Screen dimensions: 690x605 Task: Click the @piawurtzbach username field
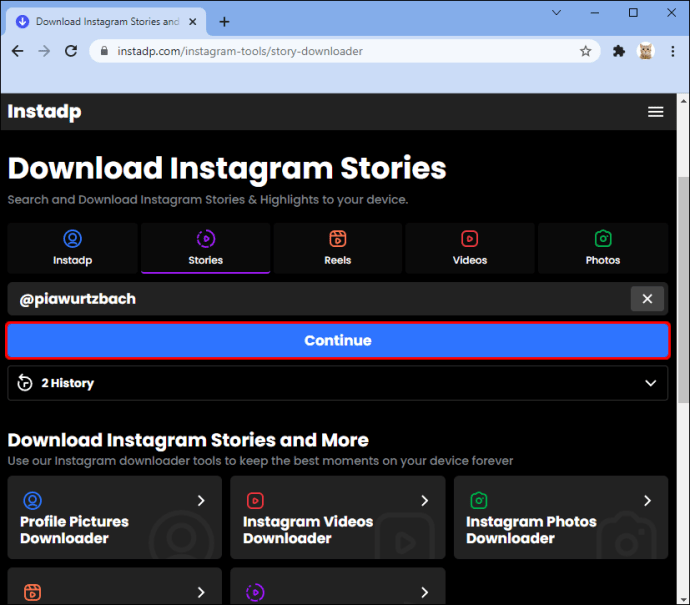(x=319, y=299)
